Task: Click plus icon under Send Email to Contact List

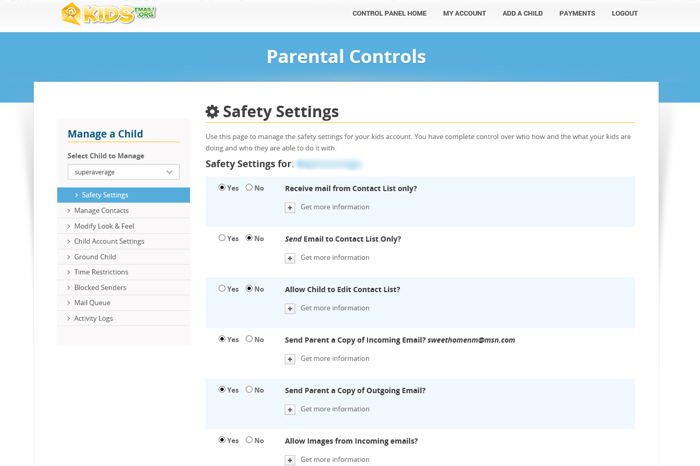Action: 290,258
